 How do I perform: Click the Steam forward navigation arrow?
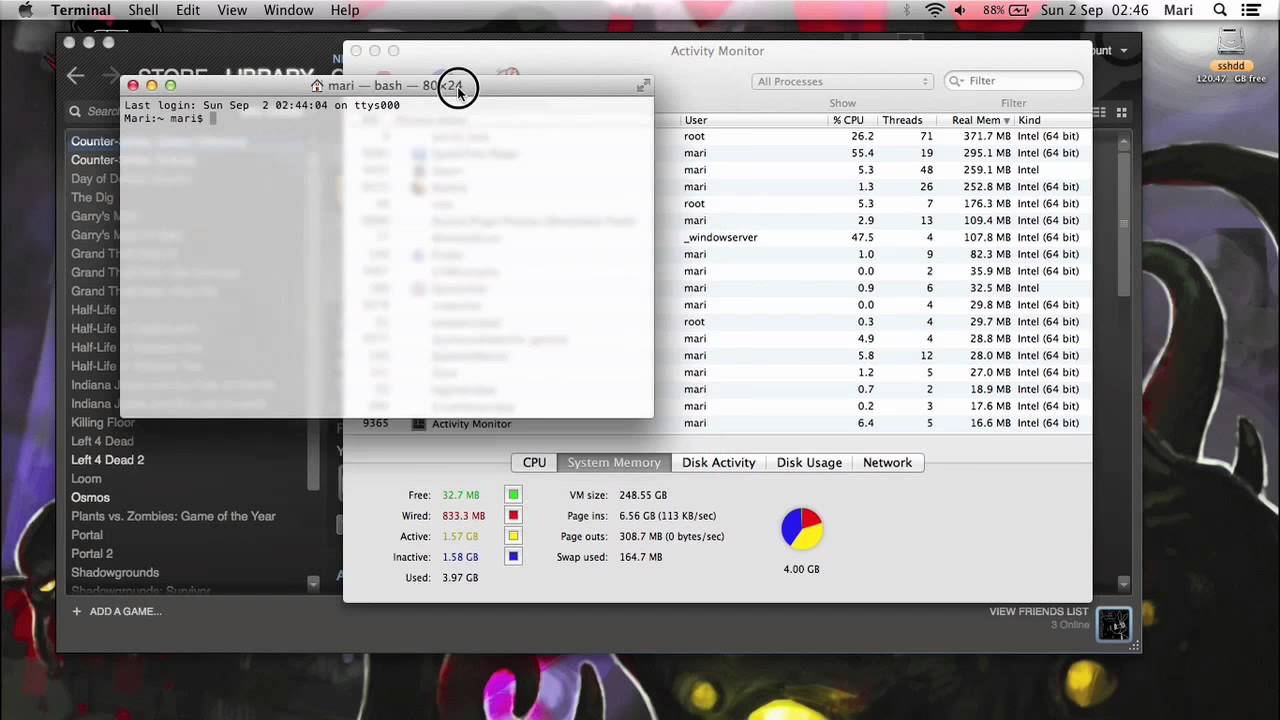109,76
